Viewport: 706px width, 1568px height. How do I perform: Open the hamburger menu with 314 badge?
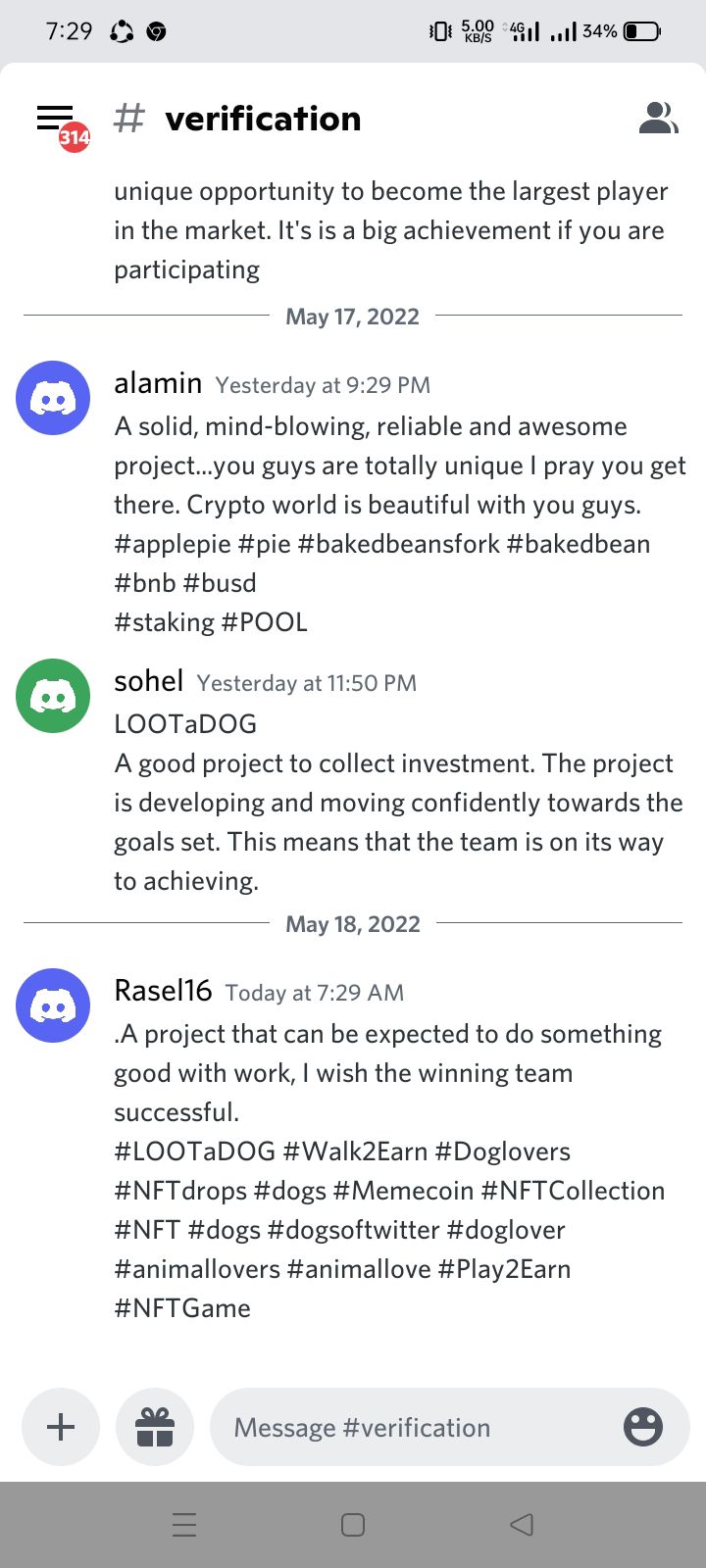pyautogui.click(x=59, y=122)
